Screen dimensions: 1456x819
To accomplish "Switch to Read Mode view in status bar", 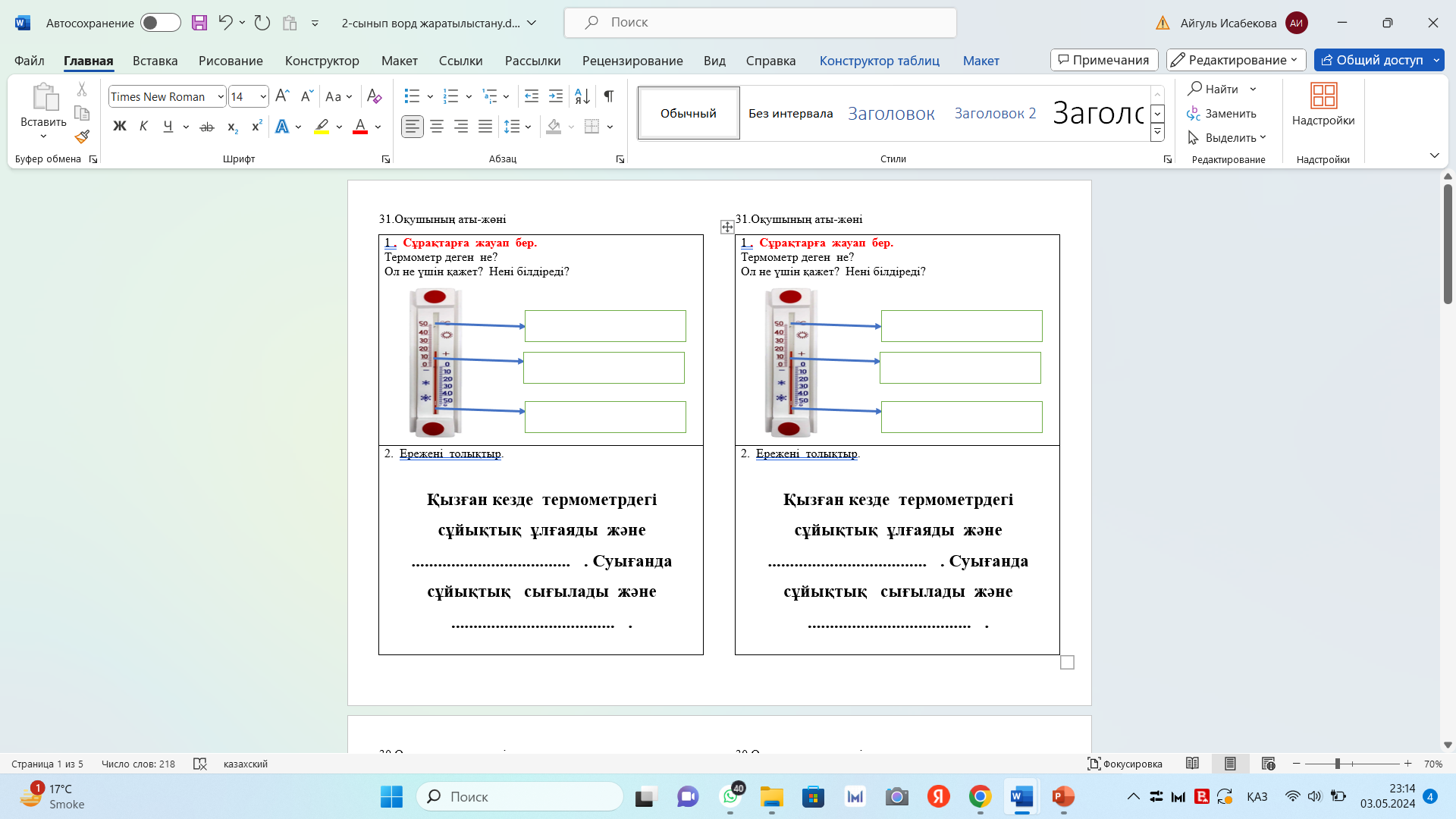I will (x=1192, y=764).
